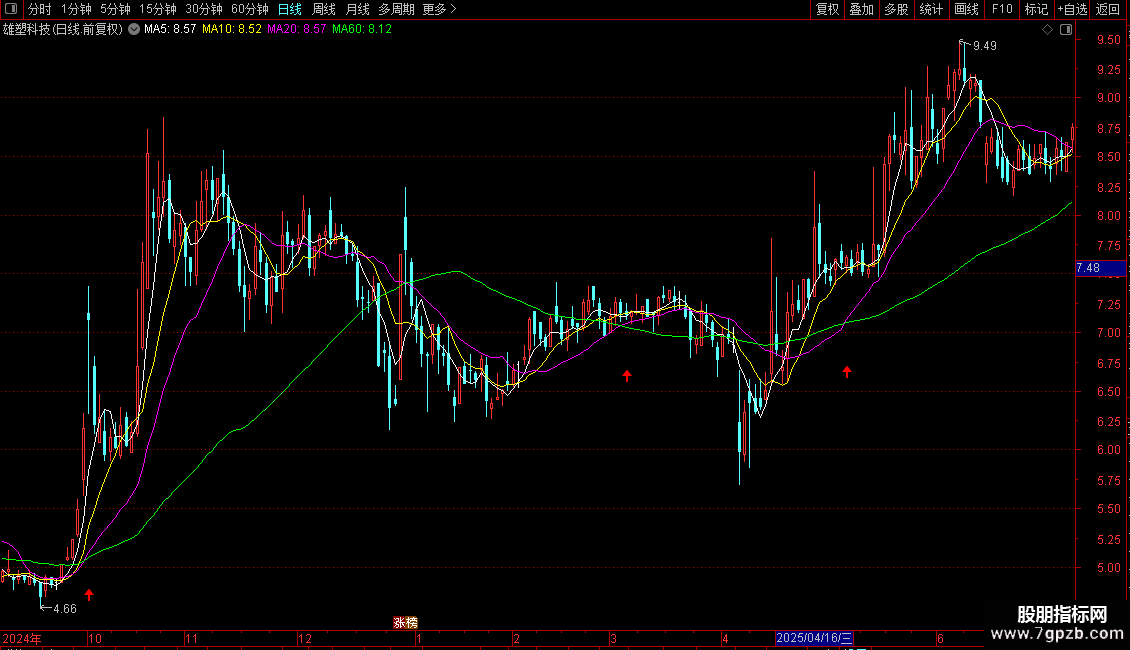Click the 复权 adjustment button
Screen dimensions: 1130x650
(827, 9)
